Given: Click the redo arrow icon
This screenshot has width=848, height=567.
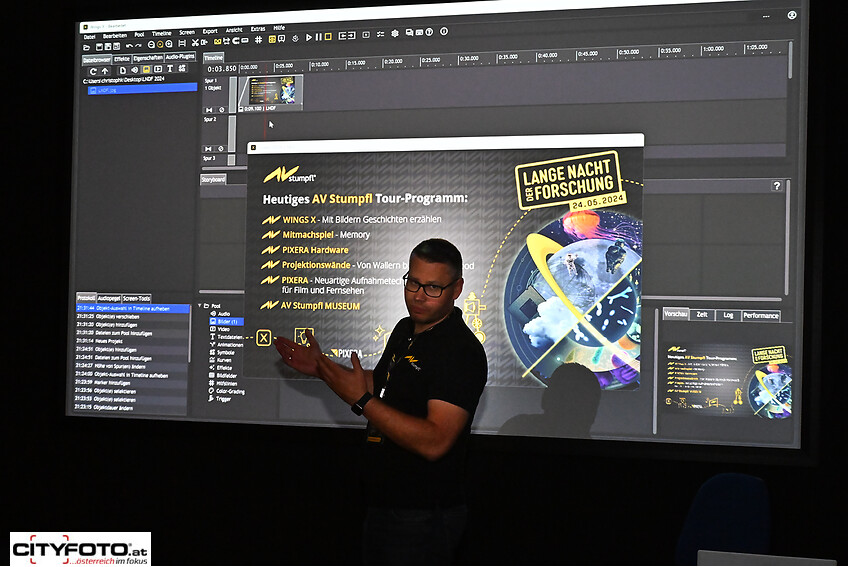Looking at the screenshot, I should tap(138, 45).
